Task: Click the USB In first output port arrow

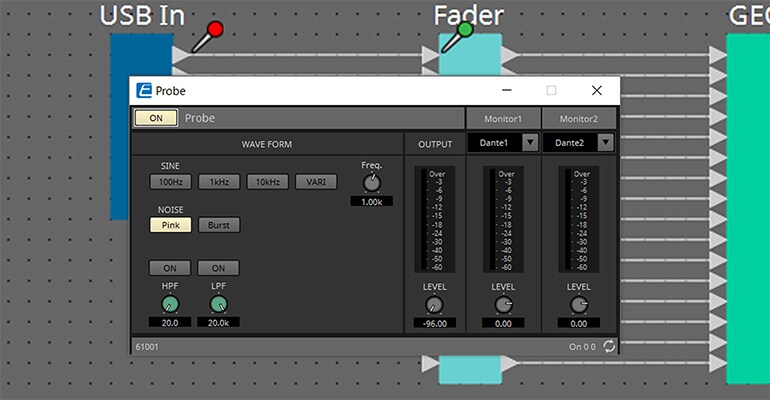Action: (181, 55)
